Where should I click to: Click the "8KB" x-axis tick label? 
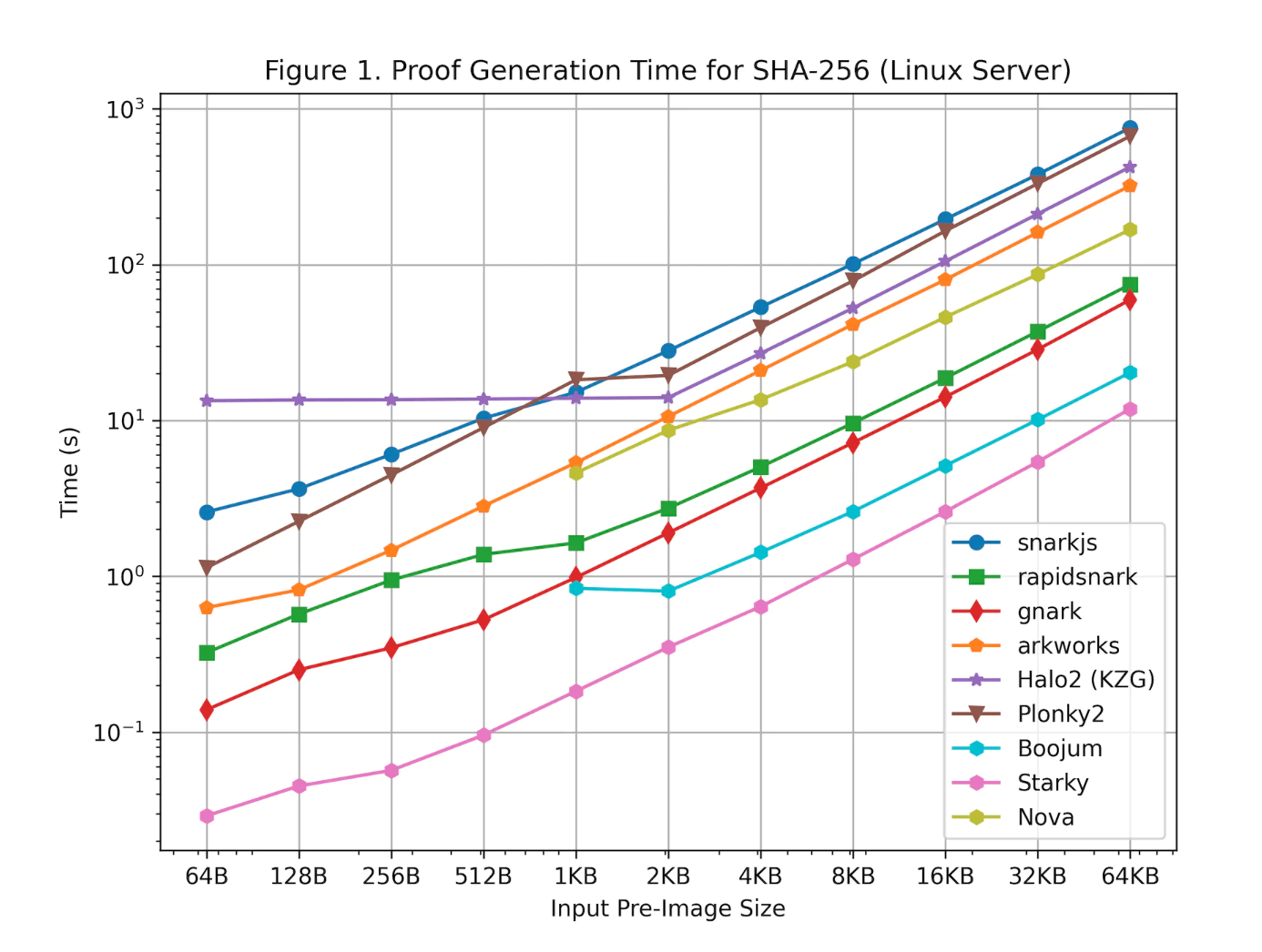click(x=853, y=876)
